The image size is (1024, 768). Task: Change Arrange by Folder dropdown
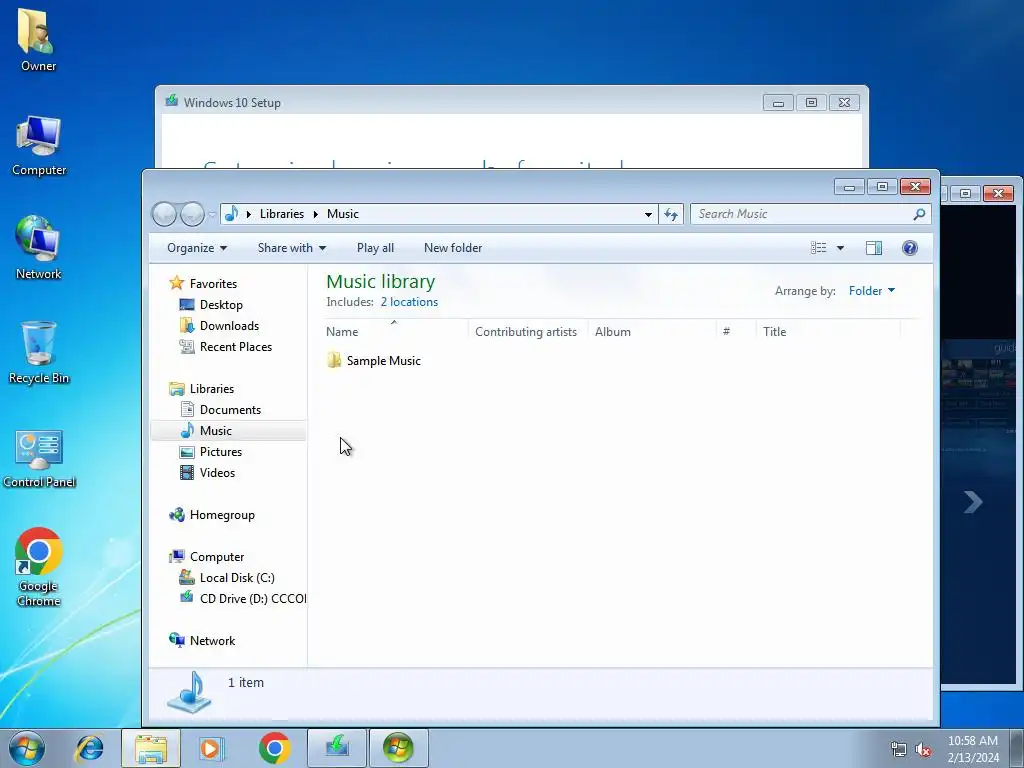pos(872,291)
